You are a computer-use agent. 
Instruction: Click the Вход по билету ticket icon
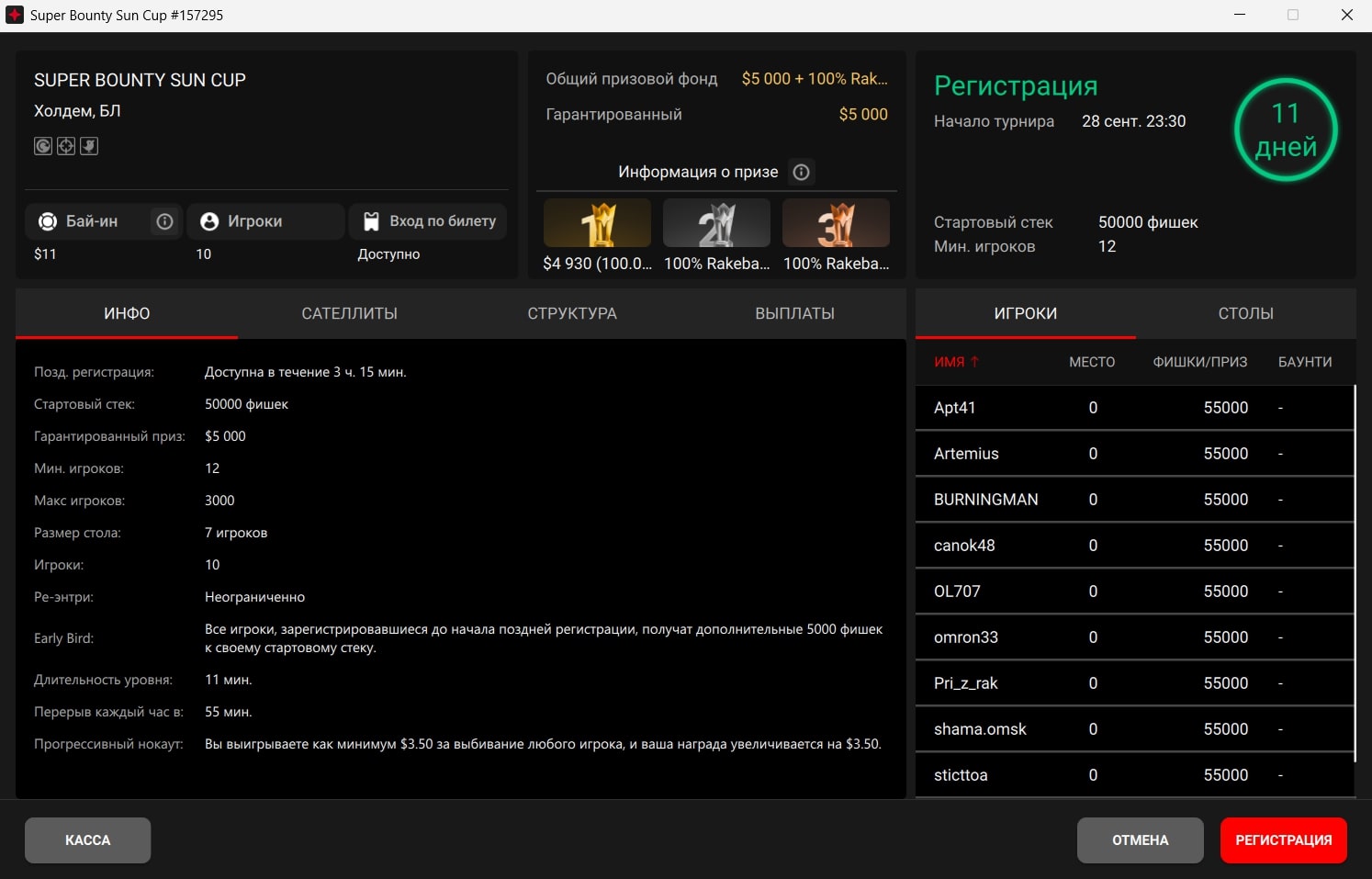371,221
